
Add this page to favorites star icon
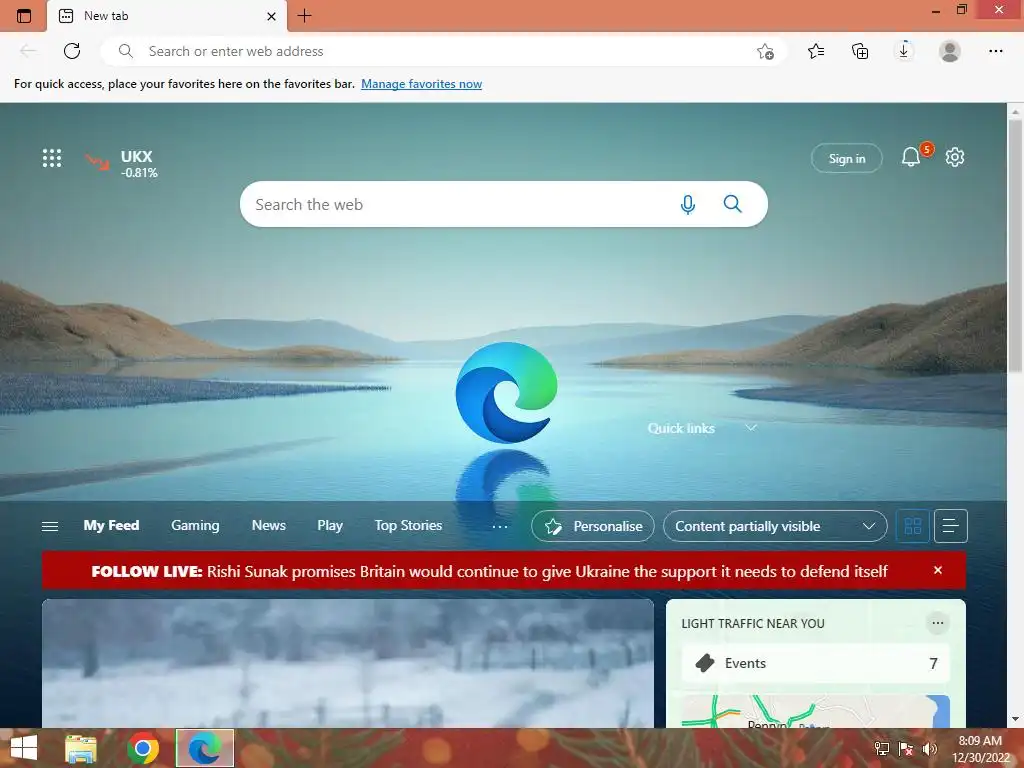tap(765, 51)
